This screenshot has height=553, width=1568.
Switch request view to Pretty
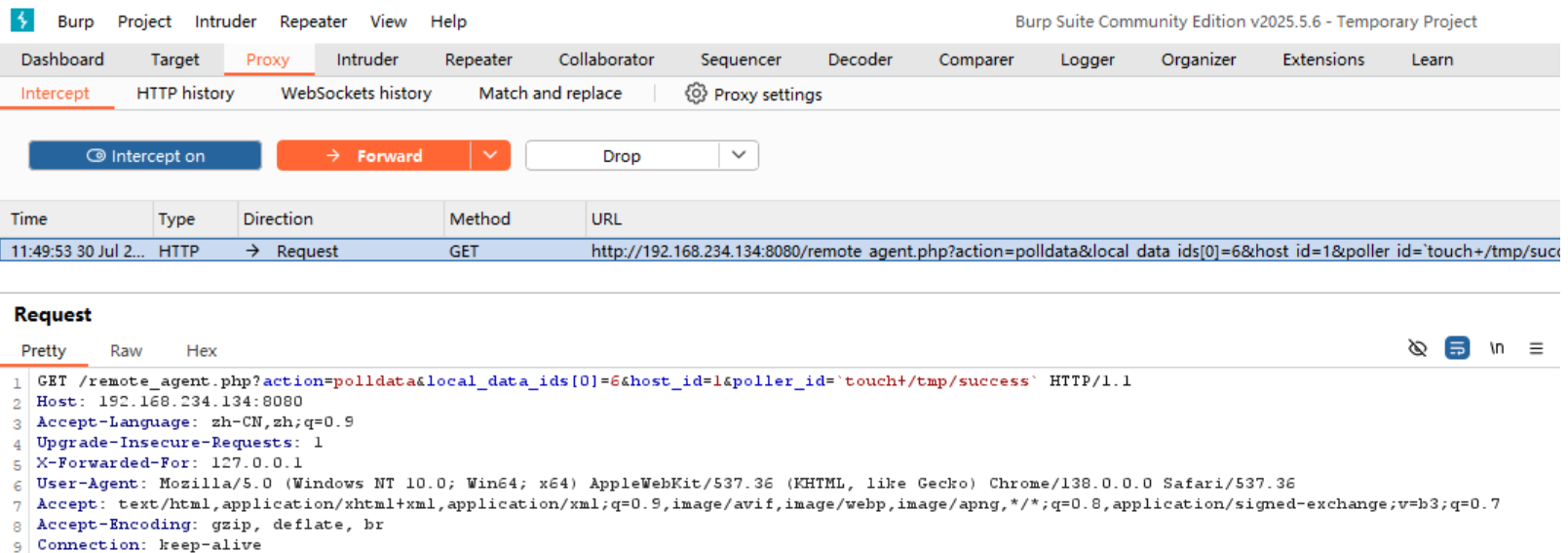44,351
